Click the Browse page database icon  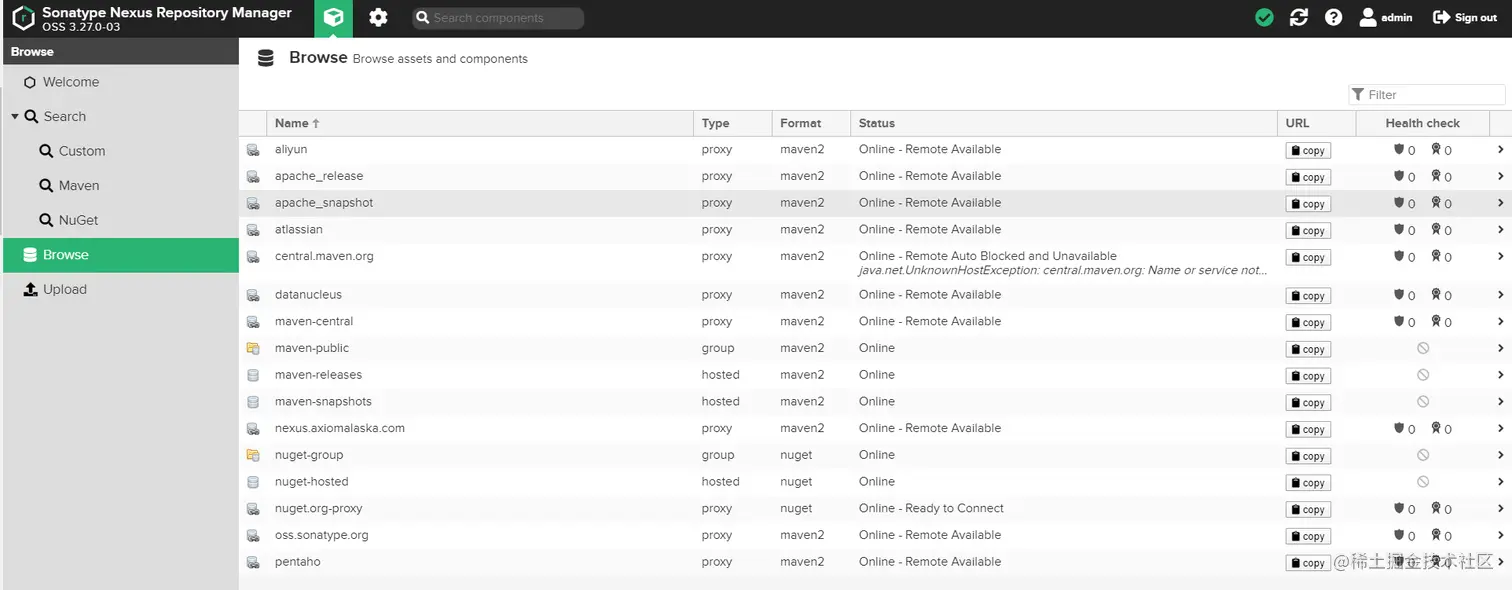click(265, 59)
